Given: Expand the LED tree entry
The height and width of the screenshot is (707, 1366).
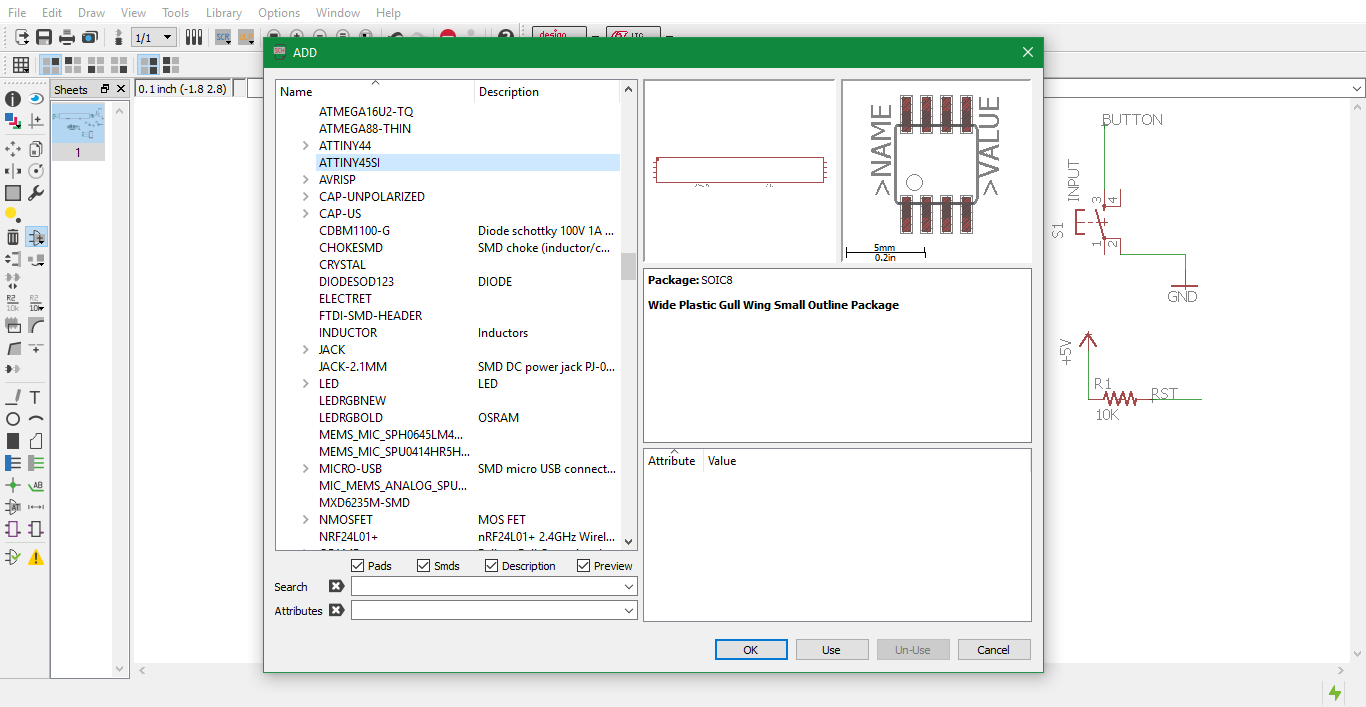Looking at the screenshot, I should tap(305, 384).
